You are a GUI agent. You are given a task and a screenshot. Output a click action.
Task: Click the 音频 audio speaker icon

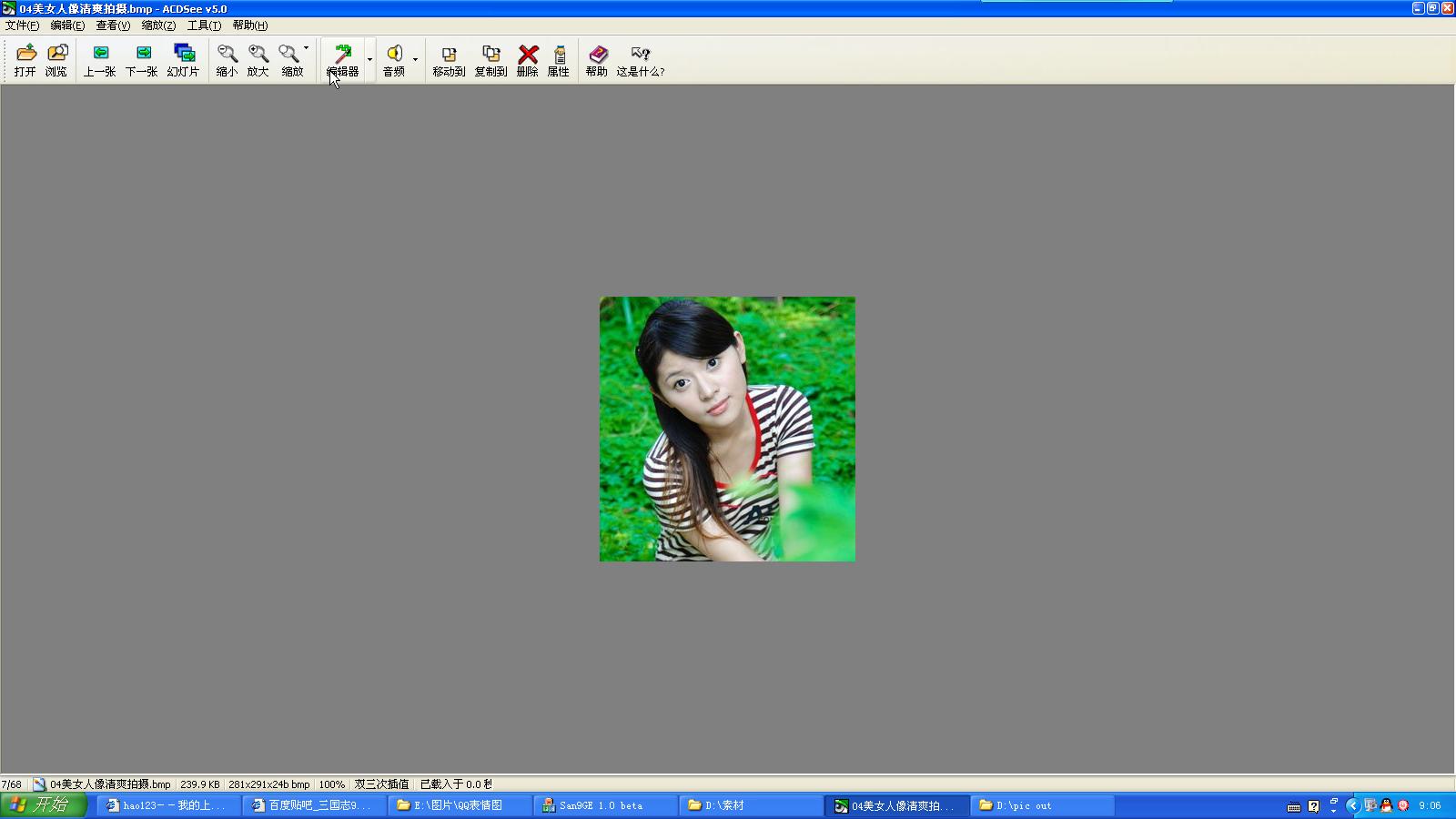coord(394,60)
